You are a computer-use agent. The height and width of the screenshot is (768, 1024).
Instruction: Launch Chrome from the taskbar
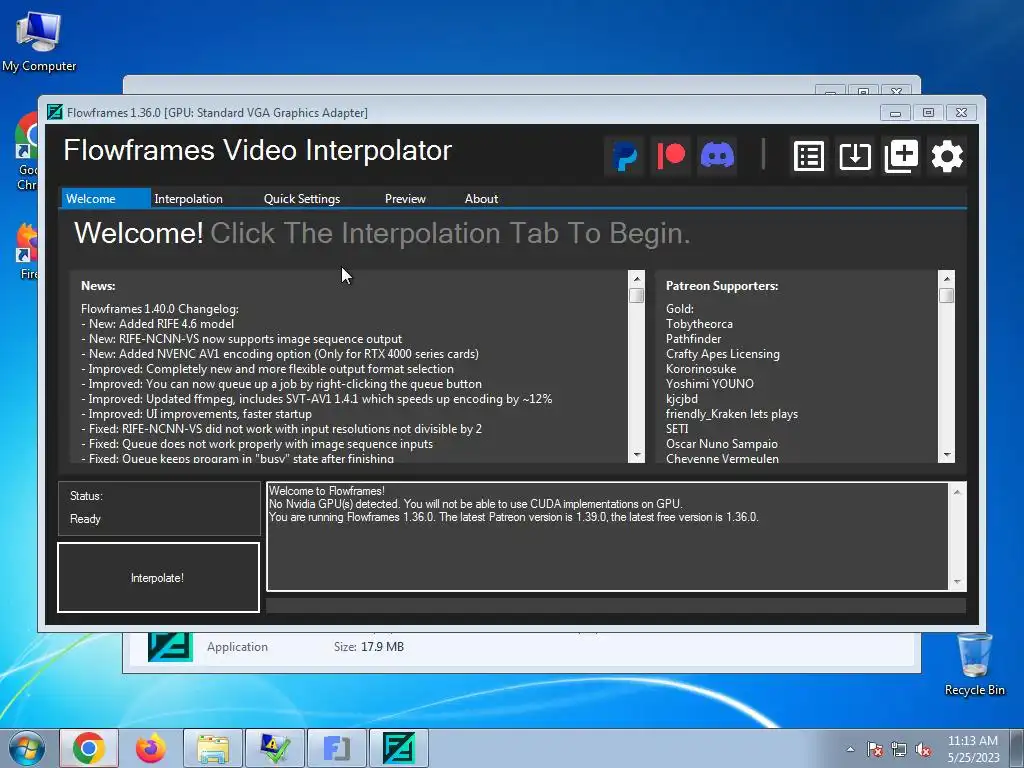[89, 748]
